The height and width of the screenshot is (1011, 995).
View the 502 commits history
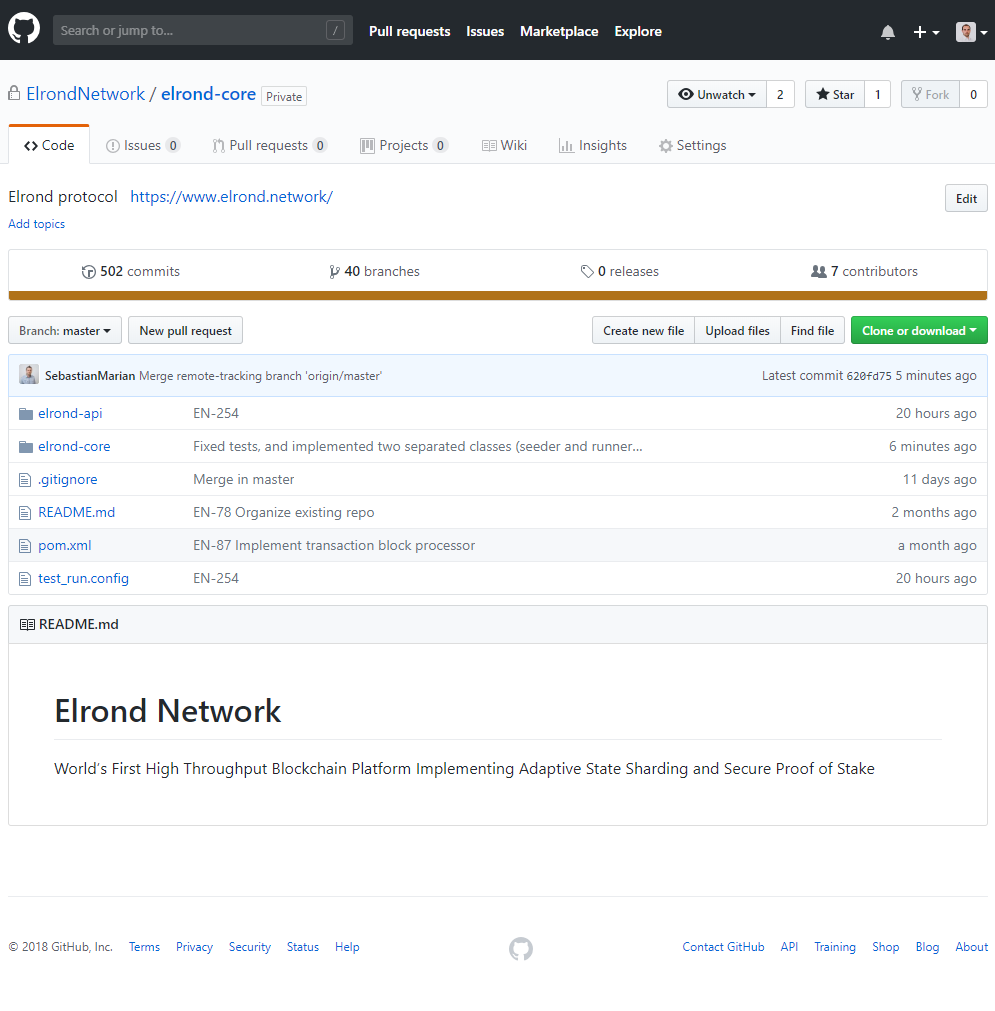pyautogui.click(x=131, y=271)
